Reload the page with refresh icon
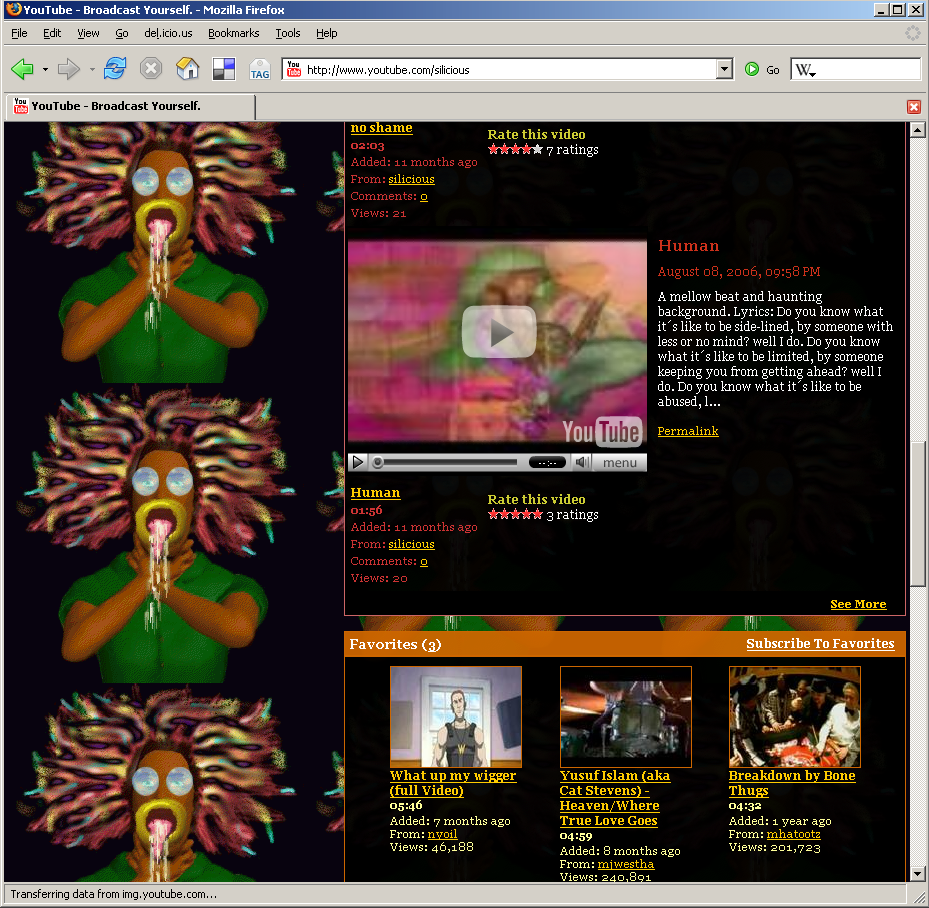929x908 pixels. click(x=114, y=69)
